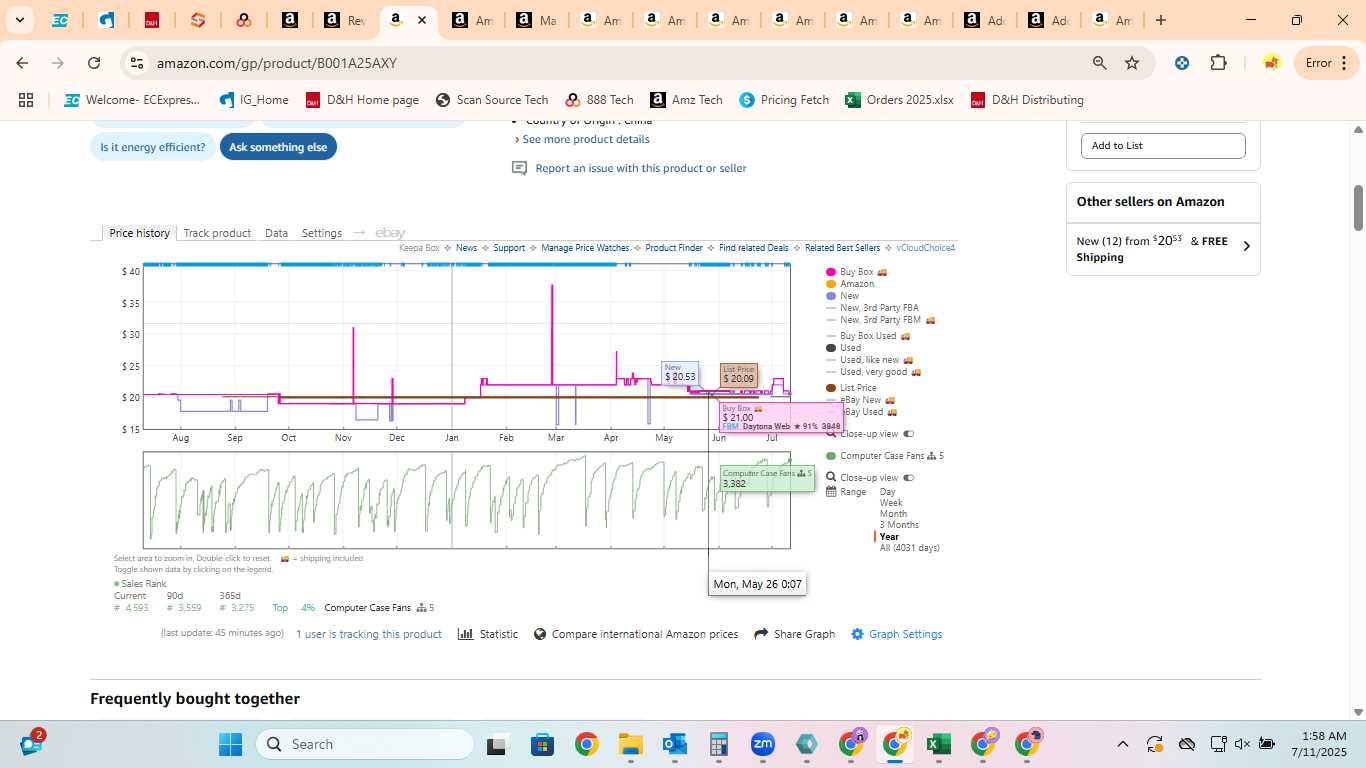The height and width of the screenshot is (768, 1366).
Task: Open the zoom magnifier in address bar
Action: tap(1100, 63)
